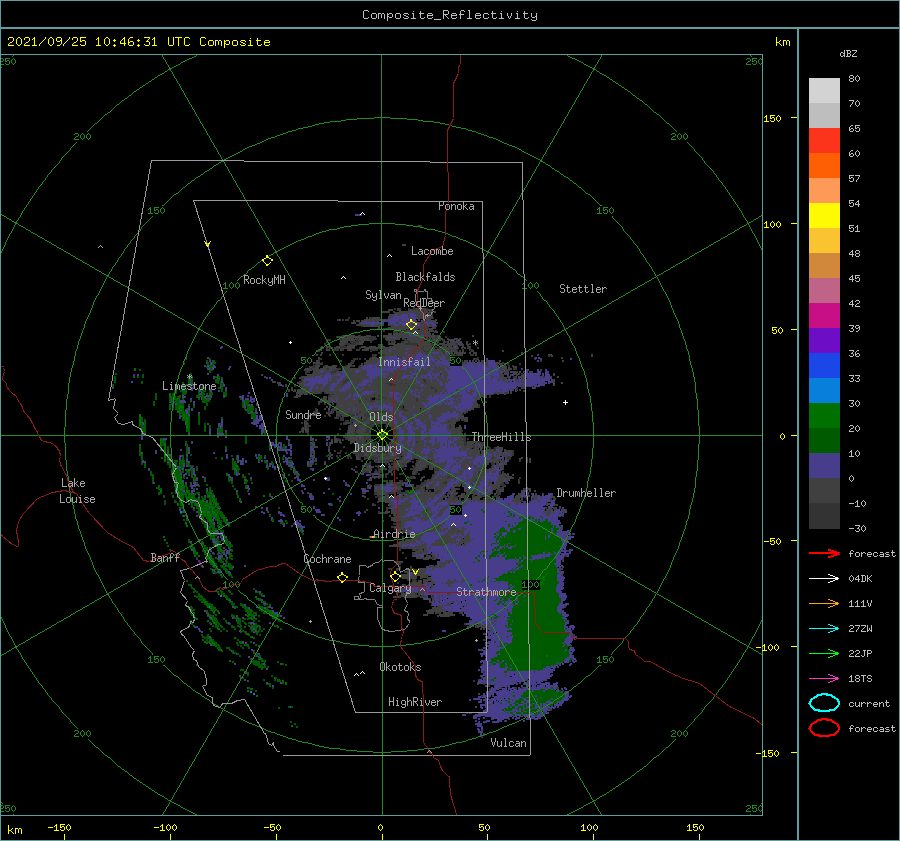
Task: Click the '111V' legend text
Action: (x=860, y=603)
